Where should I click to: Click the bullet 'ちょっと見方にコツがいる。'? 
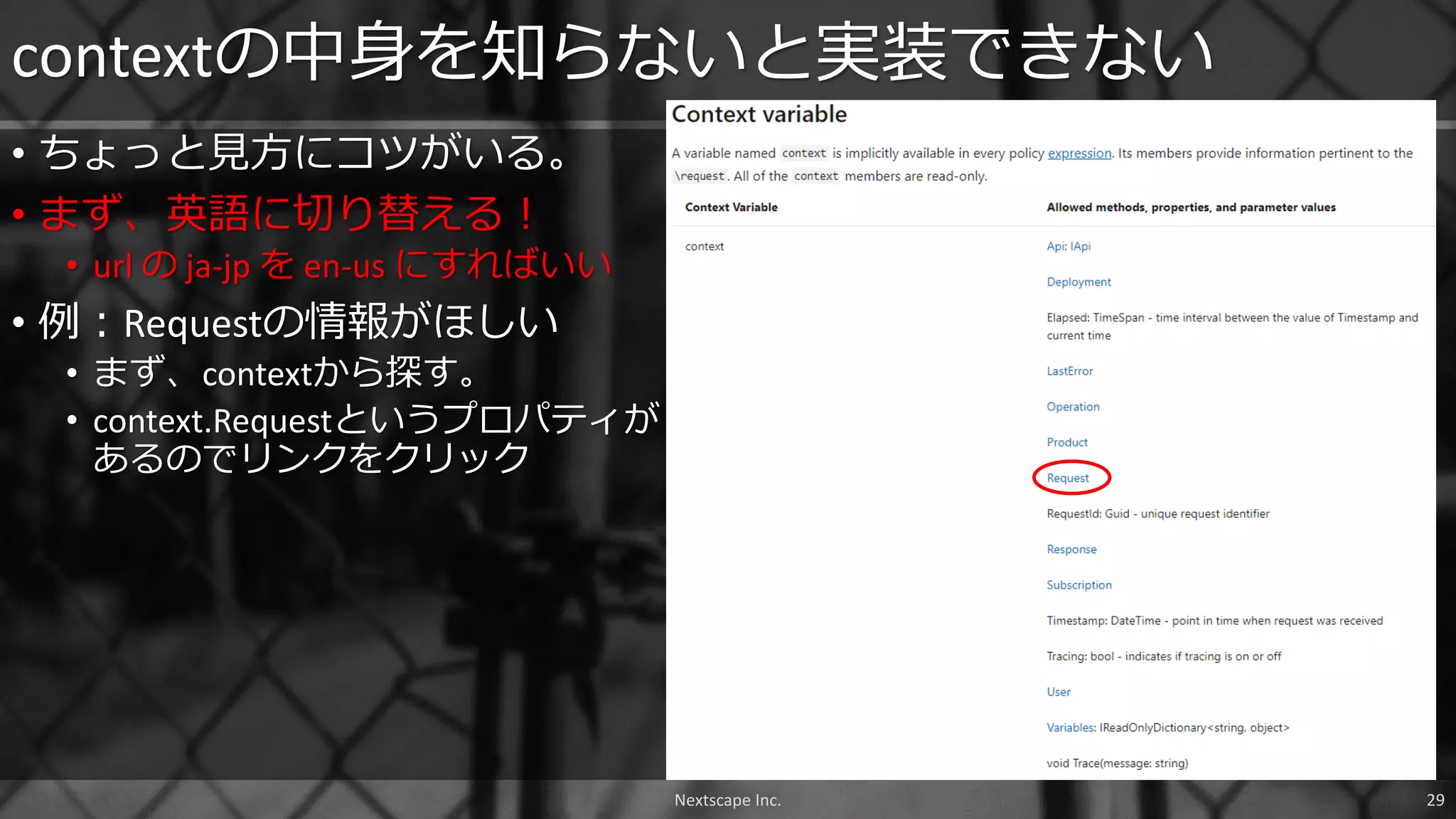[304, 152]
